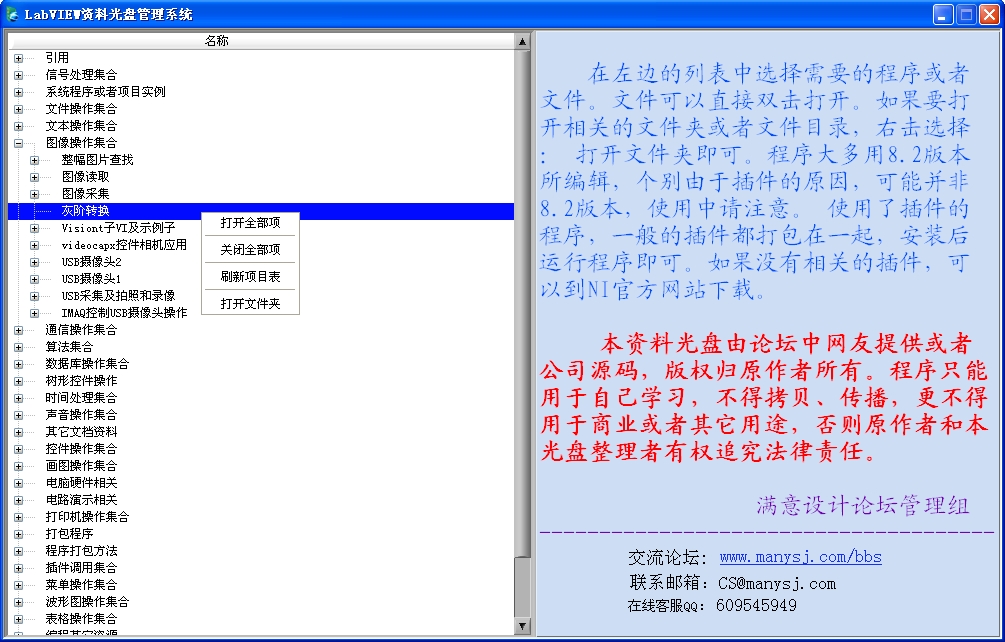
Task: Select the 文件操作集合 tree item
Action: (81, 109)
